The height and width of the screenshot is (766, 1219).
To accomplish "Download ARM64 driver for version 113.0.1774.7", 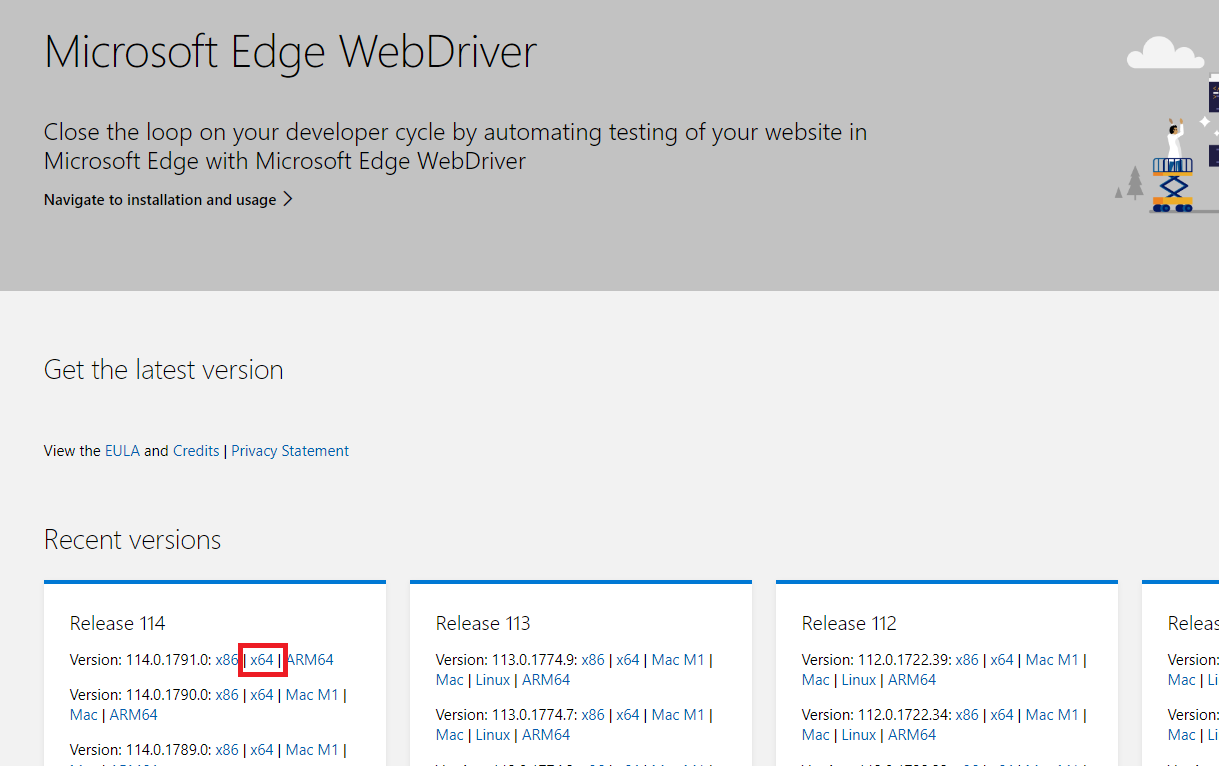I will coord(546,735).
